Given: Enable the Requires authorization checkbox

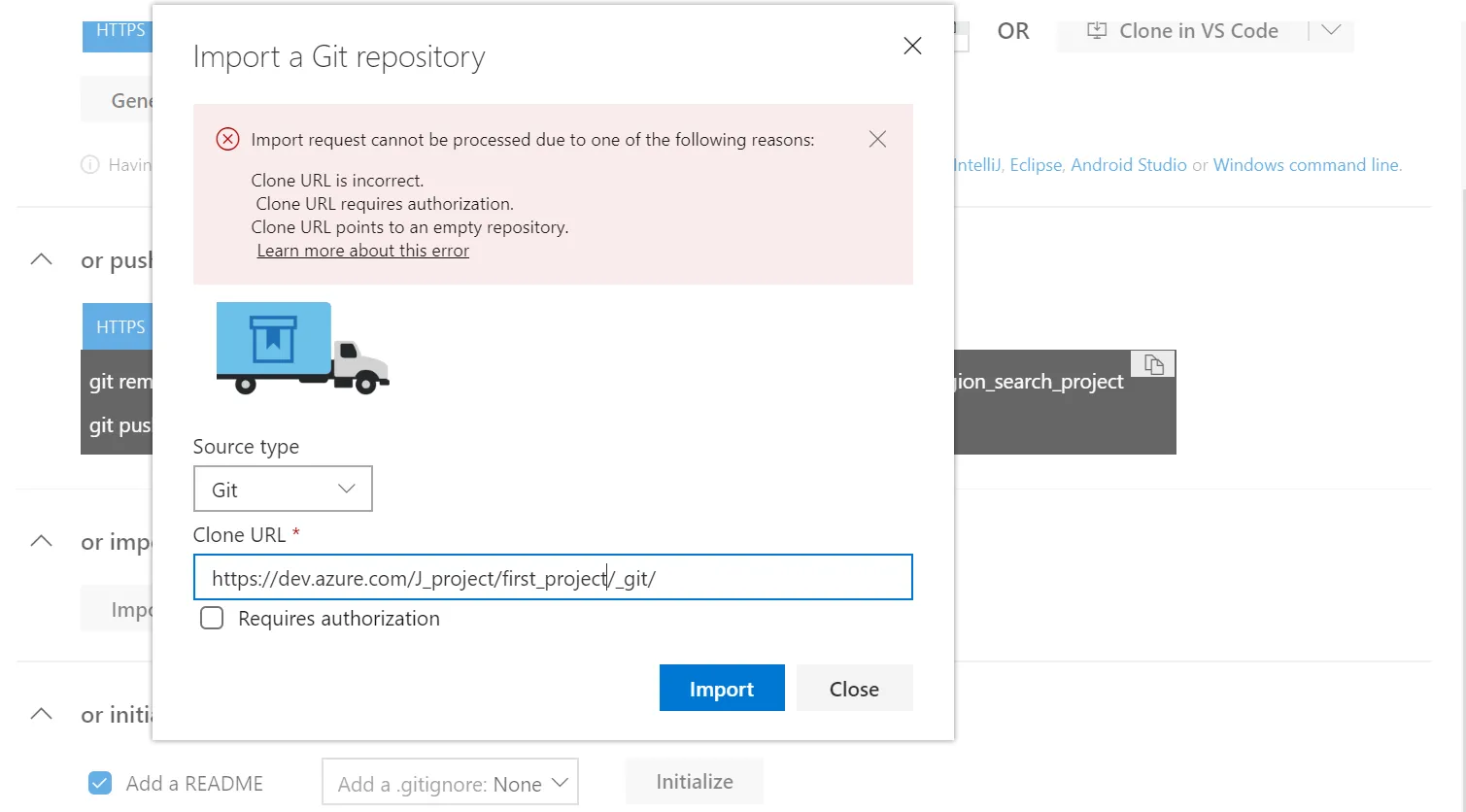Looking at the screenshot, I should tap(212, 619).
